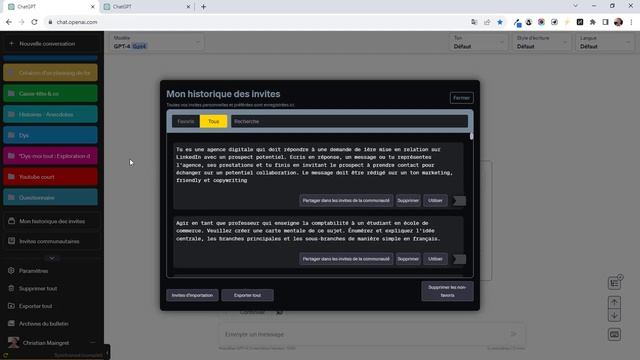Image resolution: width=640 pixels, height=360 pixels.
Task: Click the LinkedIn agency prompt text
Action: coord(314,165)
